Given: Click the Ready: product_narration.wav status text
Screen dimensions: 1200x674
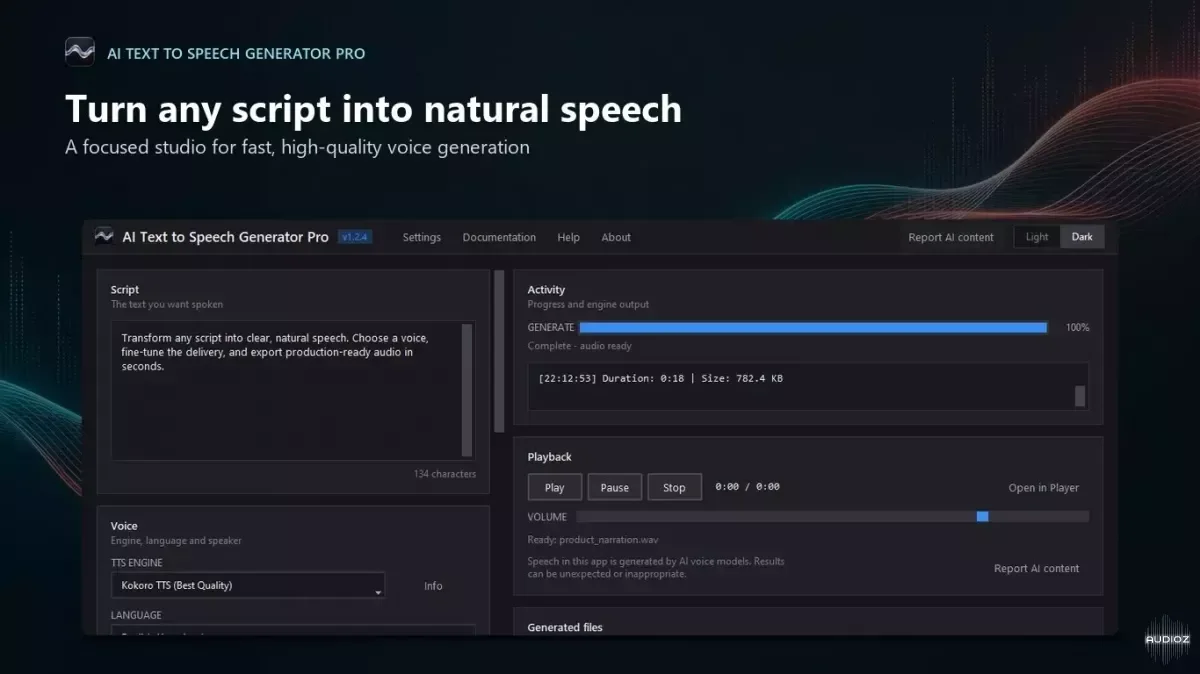Looking at the screenshot, I should point(593,539).
